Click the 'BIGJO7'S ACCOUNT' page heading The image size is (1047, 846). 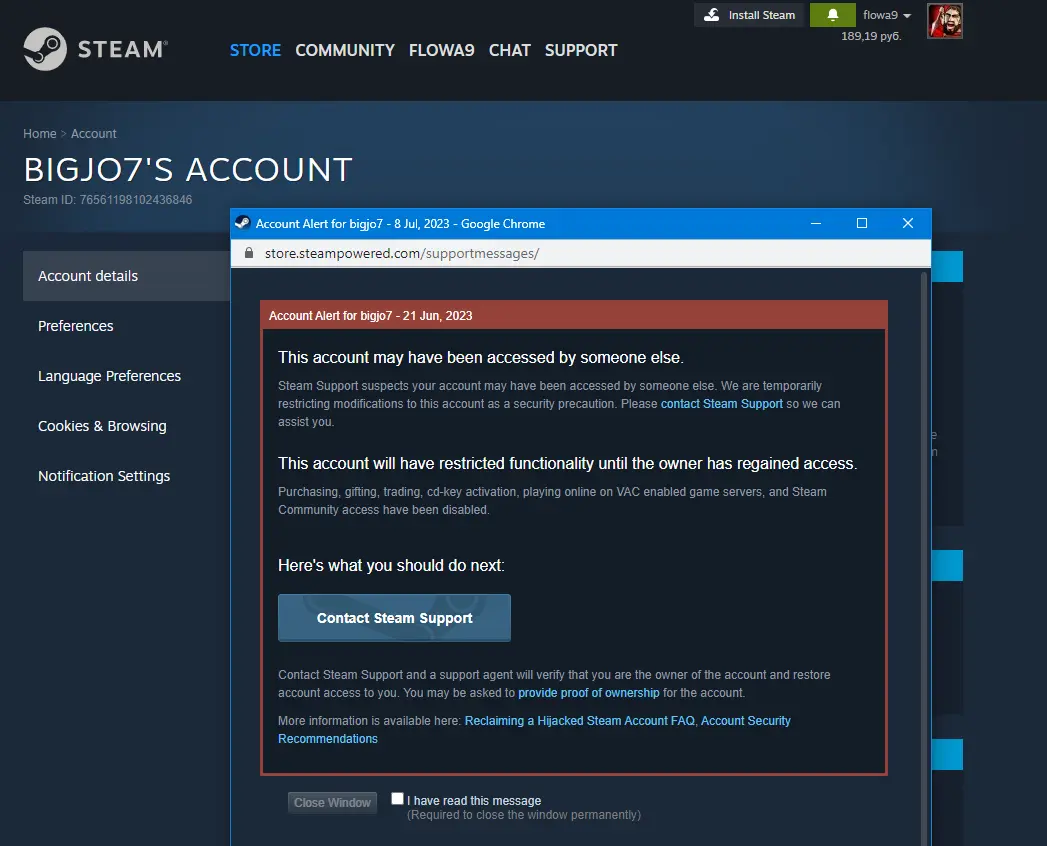(188, 170)
